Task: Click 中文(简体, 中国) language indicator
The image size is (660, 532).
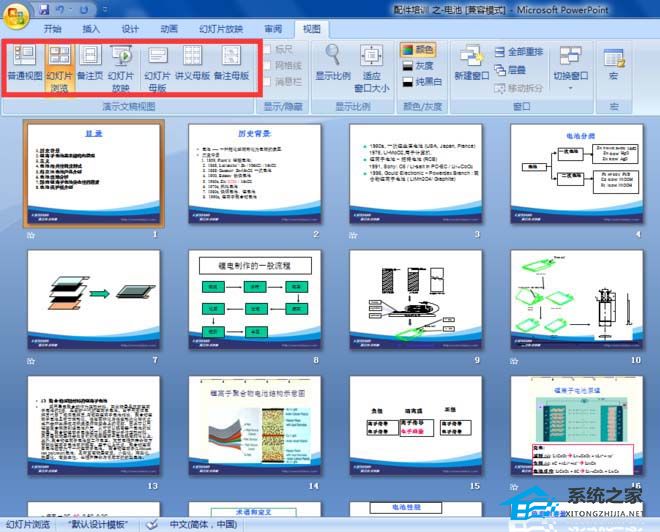Action: click(x=204, y=524)
